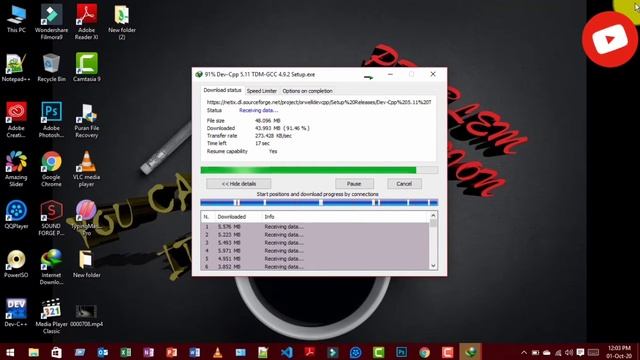640x360 pixels.
Task: Open Adobe Creative Cloud desktop shortcut
Action: [x=16, y=120]
